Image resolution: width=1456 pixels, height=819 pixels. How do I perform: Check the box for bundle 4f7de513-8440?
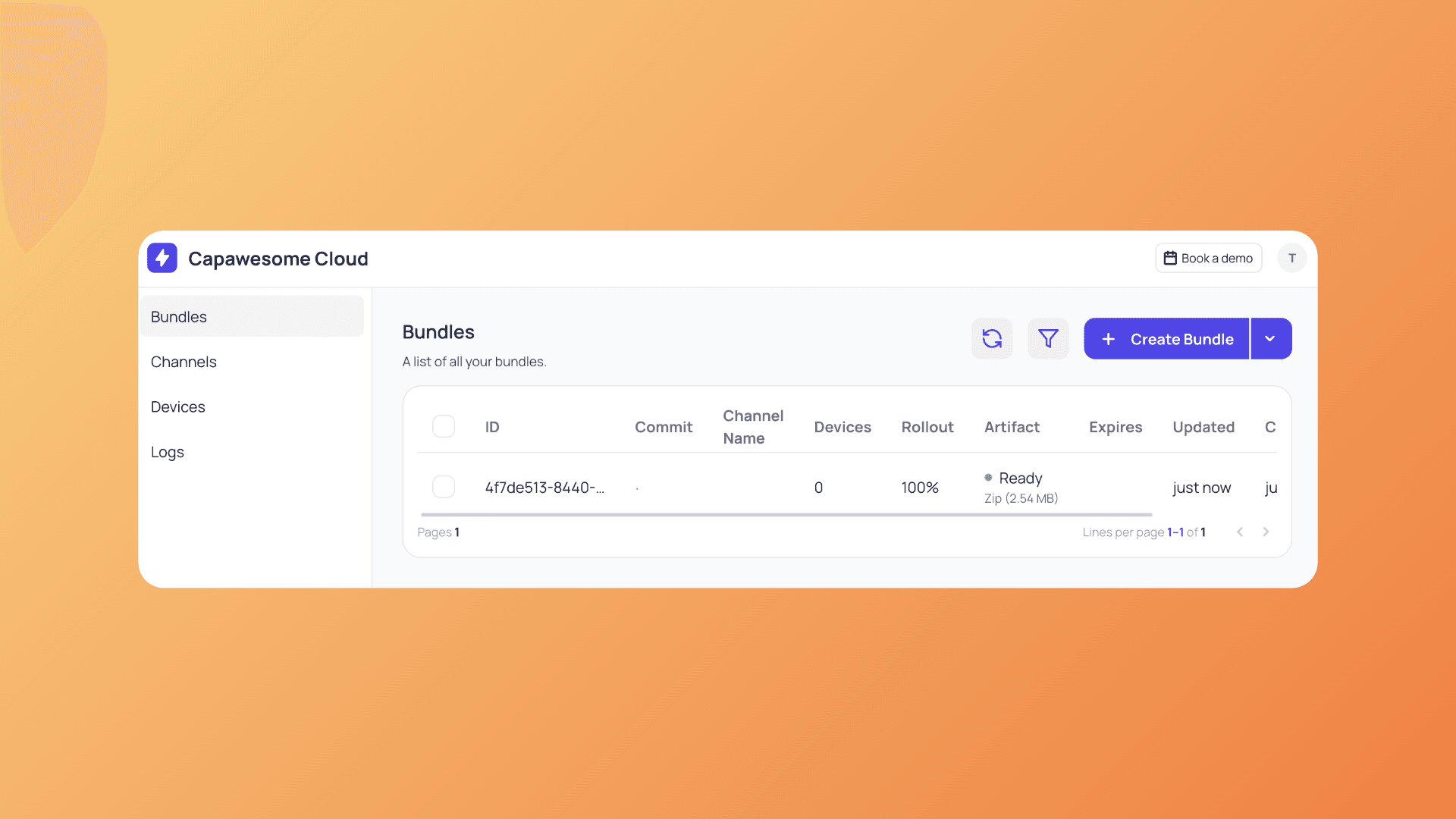click(x=444, y=487)
